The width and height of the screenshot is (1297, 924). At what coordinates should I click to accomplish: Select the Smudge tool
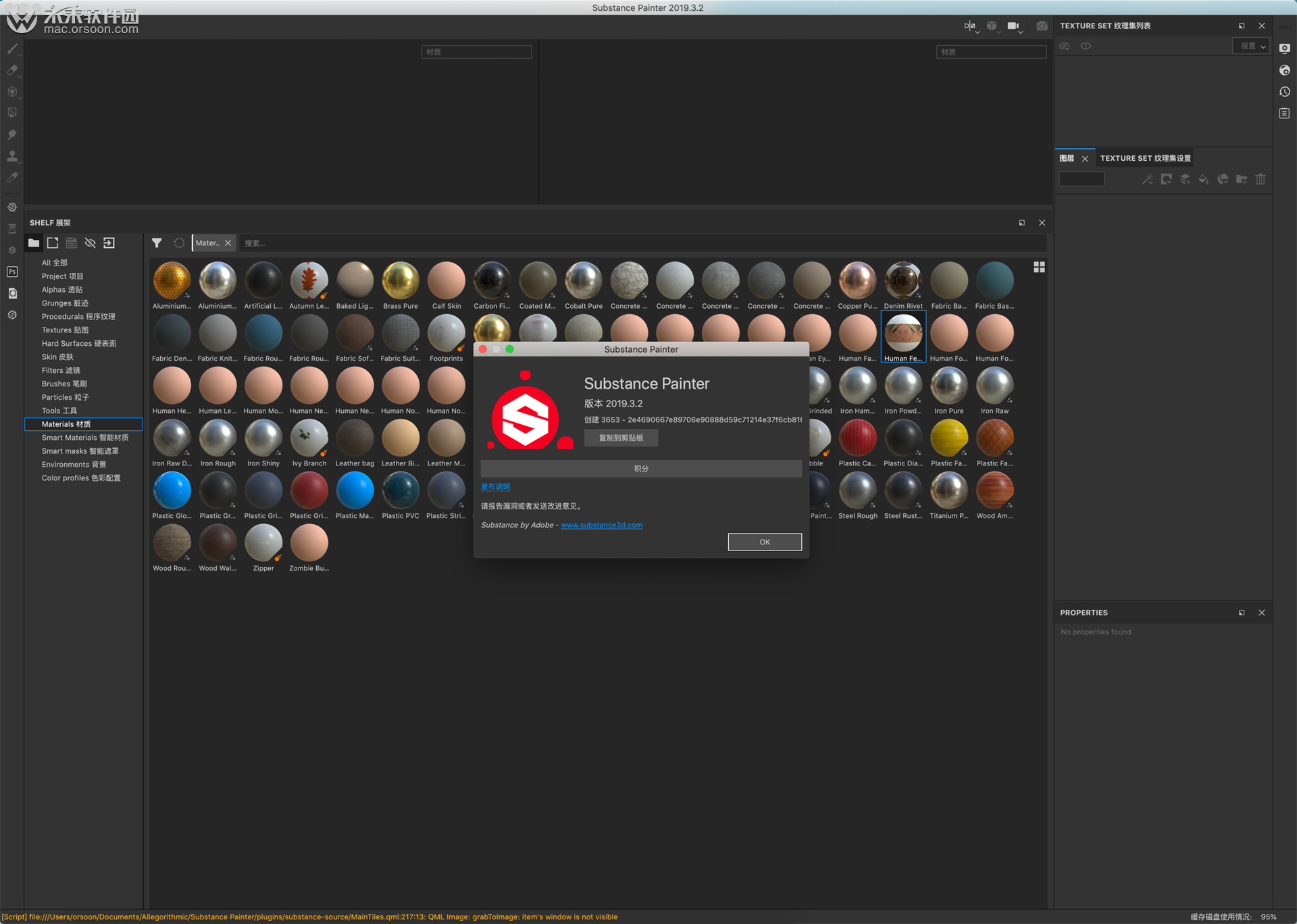click(x=12, y=134)
